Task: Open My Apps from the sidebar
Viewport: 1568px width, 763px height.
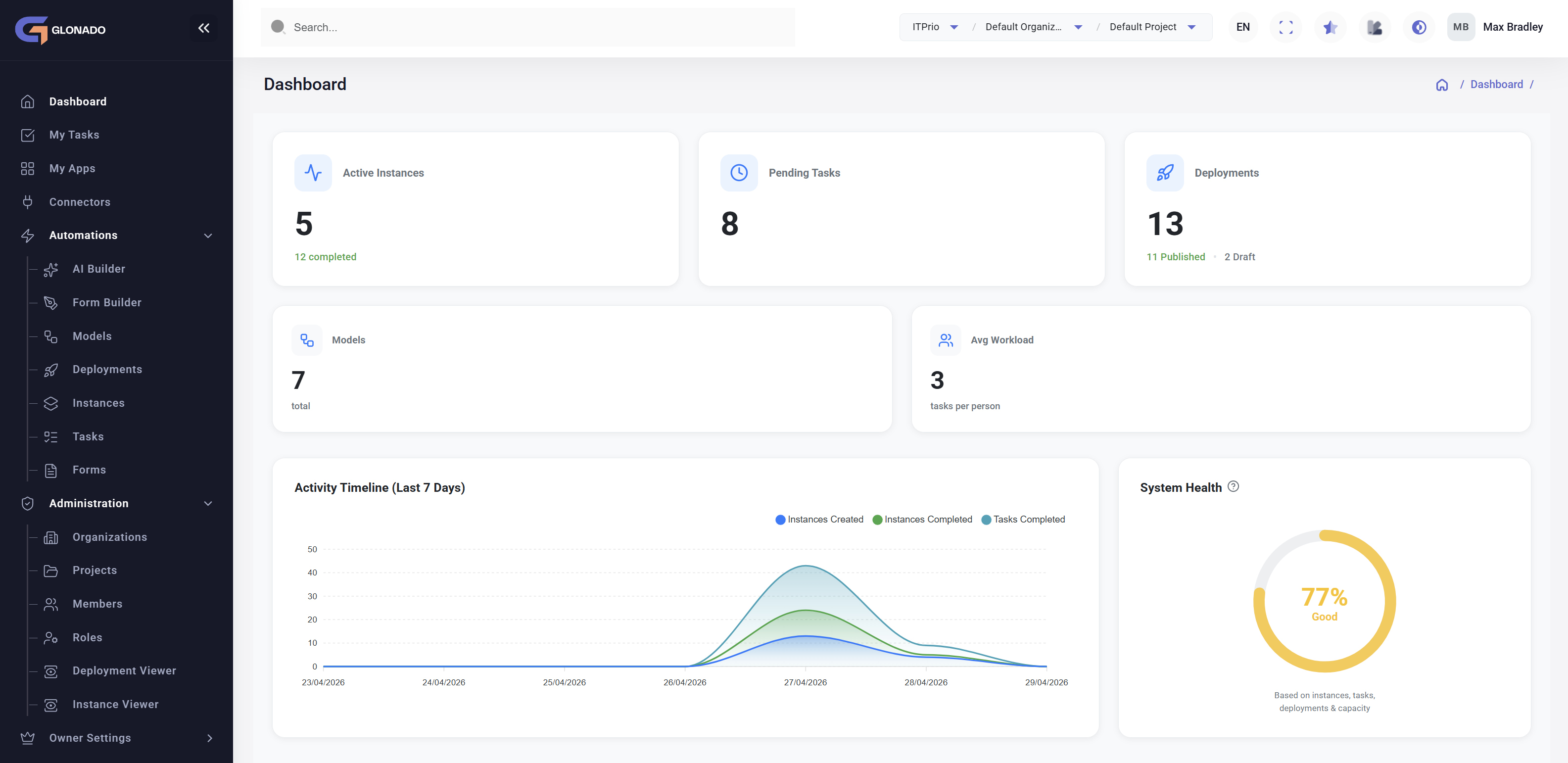Action: (72, 168)
